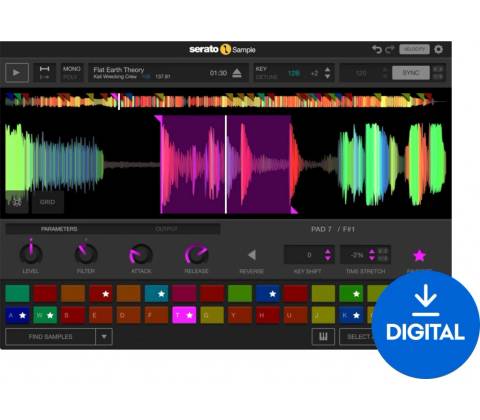Click the track time 01:30
This screenshot has height=420, width=480.
click(x=218, y=73)
